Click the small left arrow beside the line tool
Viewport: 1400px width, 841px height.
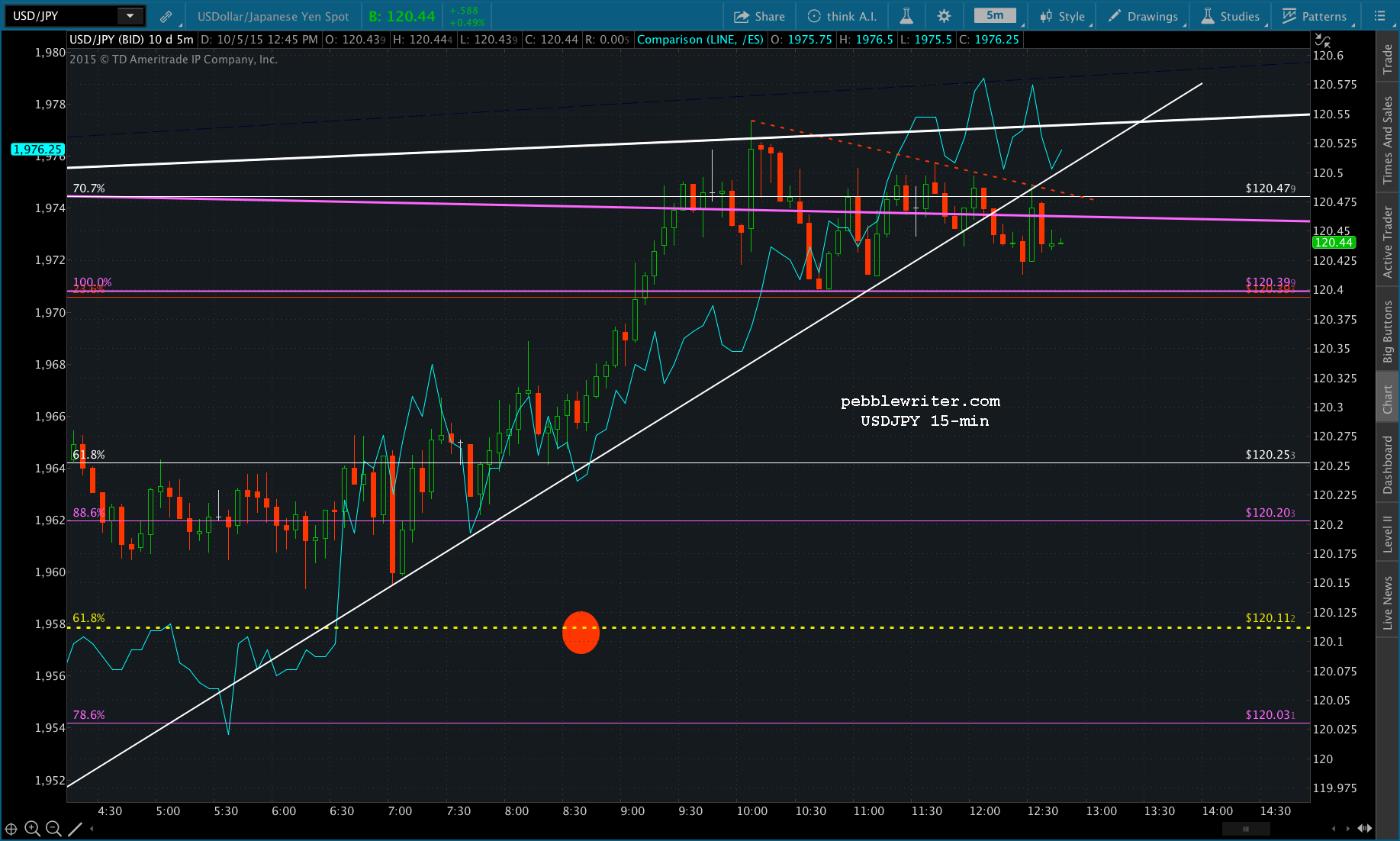[x=92, y=829]
